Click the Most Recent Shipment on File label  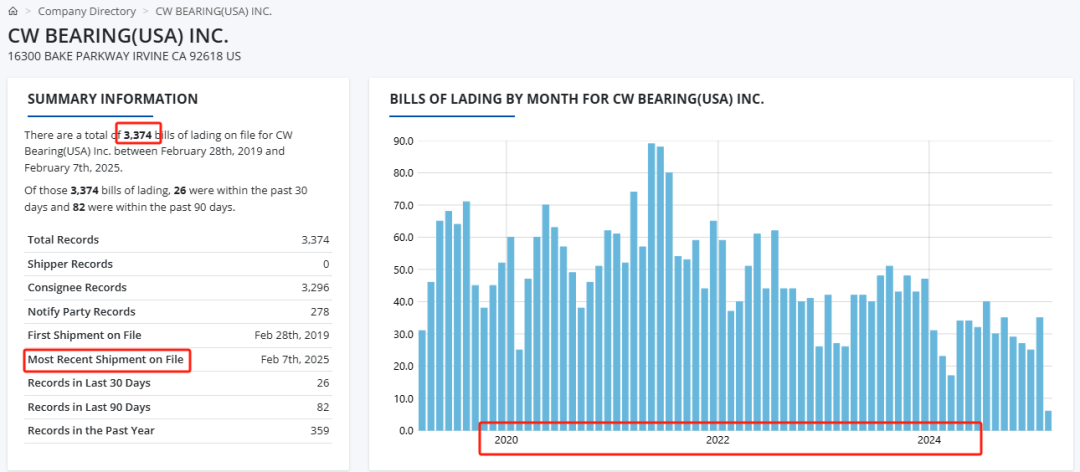pyautogui.click(x=107, y=359)
